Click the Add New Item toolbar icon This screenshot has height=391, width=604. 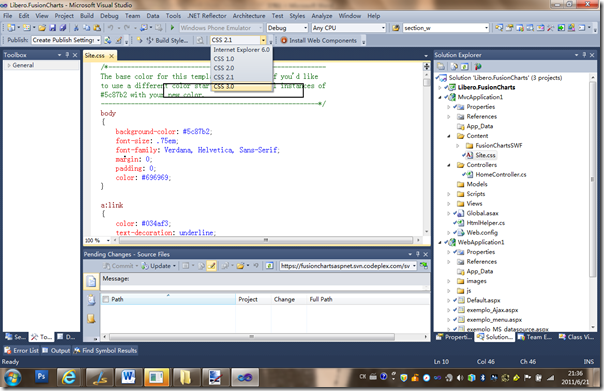pos(27,28)
